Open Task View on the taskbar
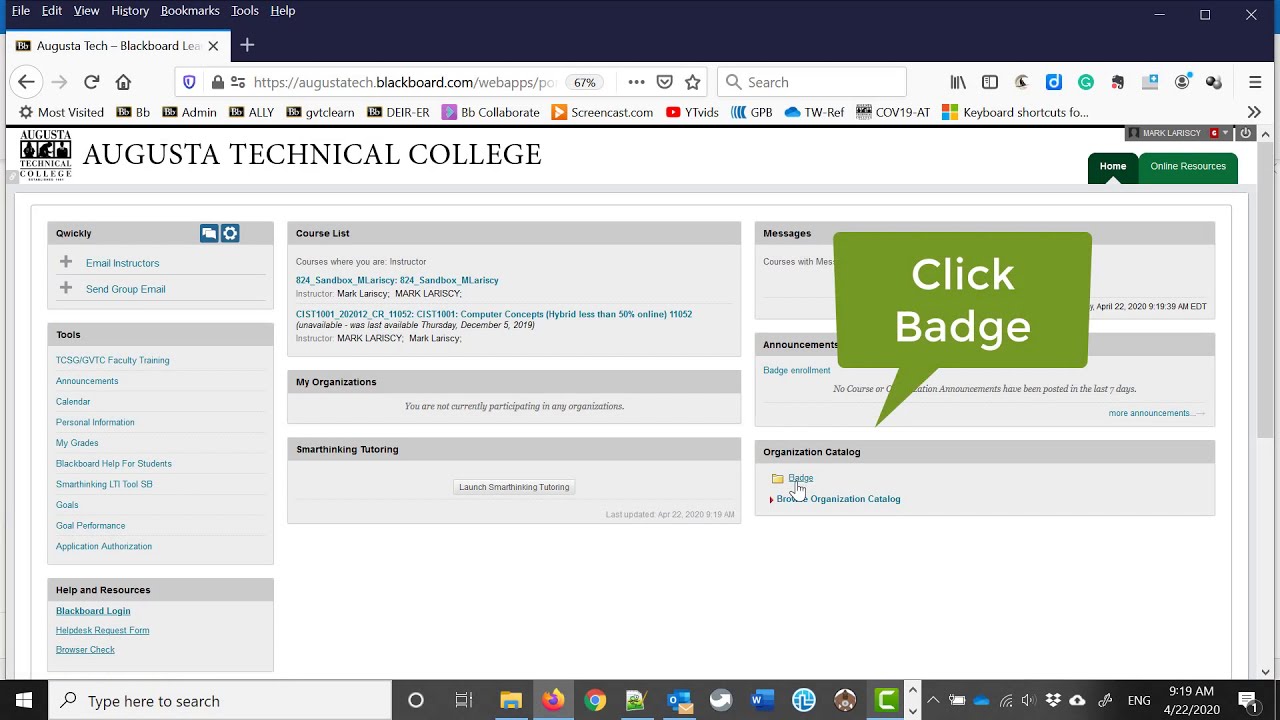 [x=463, y=700]
